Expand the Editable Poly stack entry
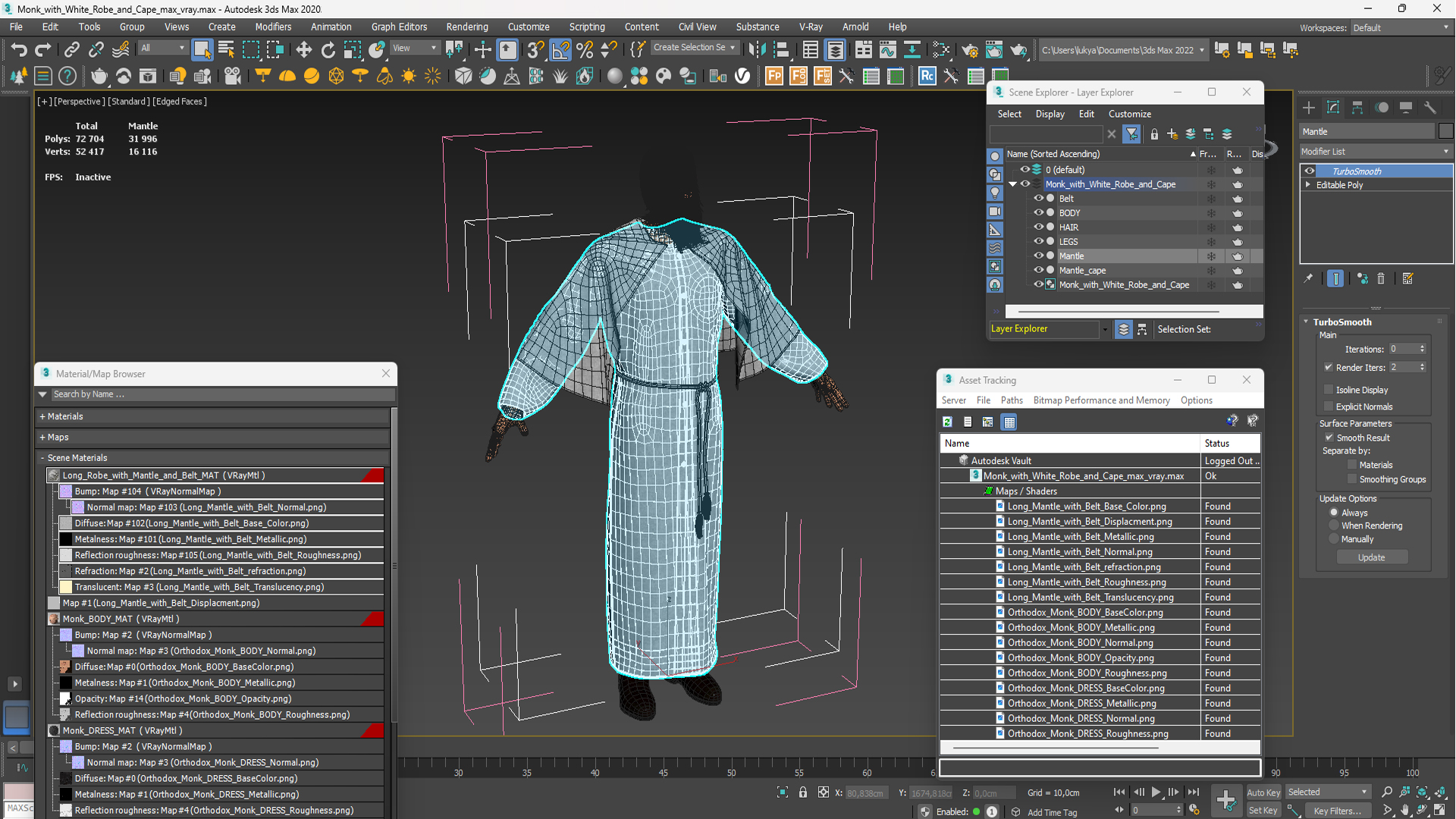Viewport: 1456px width, 819px height. (x=1308, y=185)
